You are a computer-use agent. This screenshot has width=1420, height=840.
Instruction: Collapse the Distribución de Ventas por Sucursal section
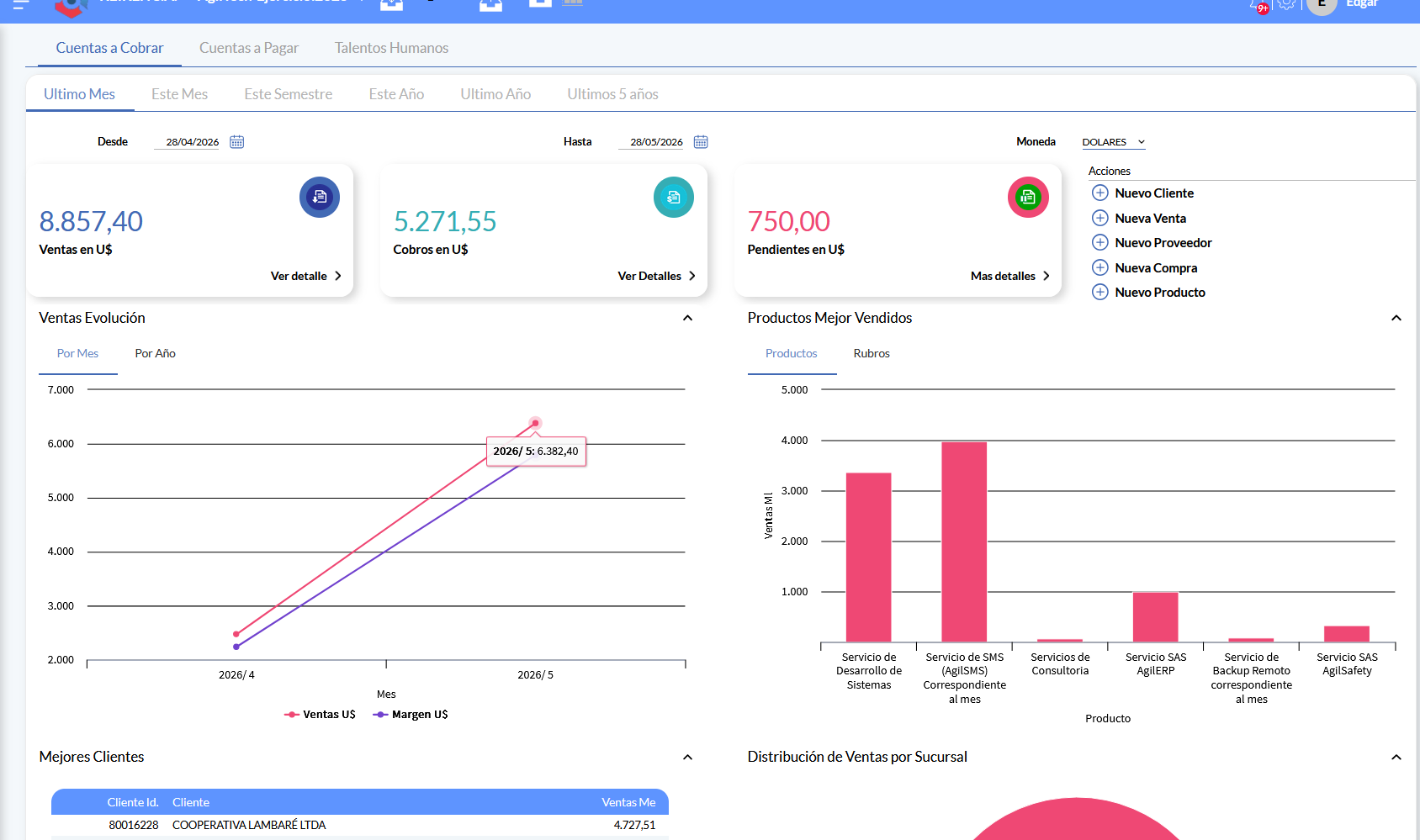(1396, 757)
